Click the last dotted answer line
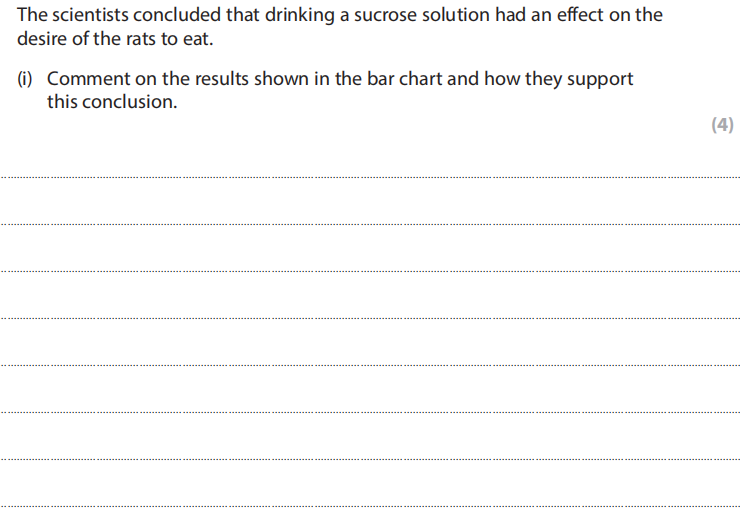Viewport: 740px width, 518px height. click(x=370, y=506)
